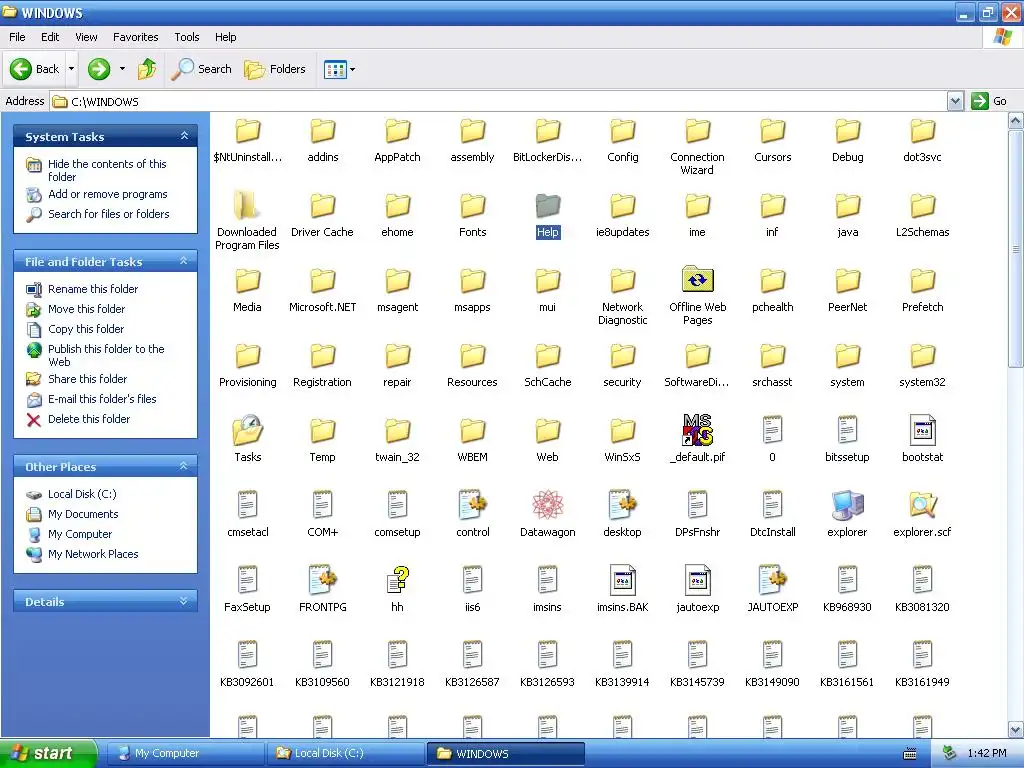Open the Start menu
Image resolution: width=1024 pixels, height=768 pixels.
[48, 753]
